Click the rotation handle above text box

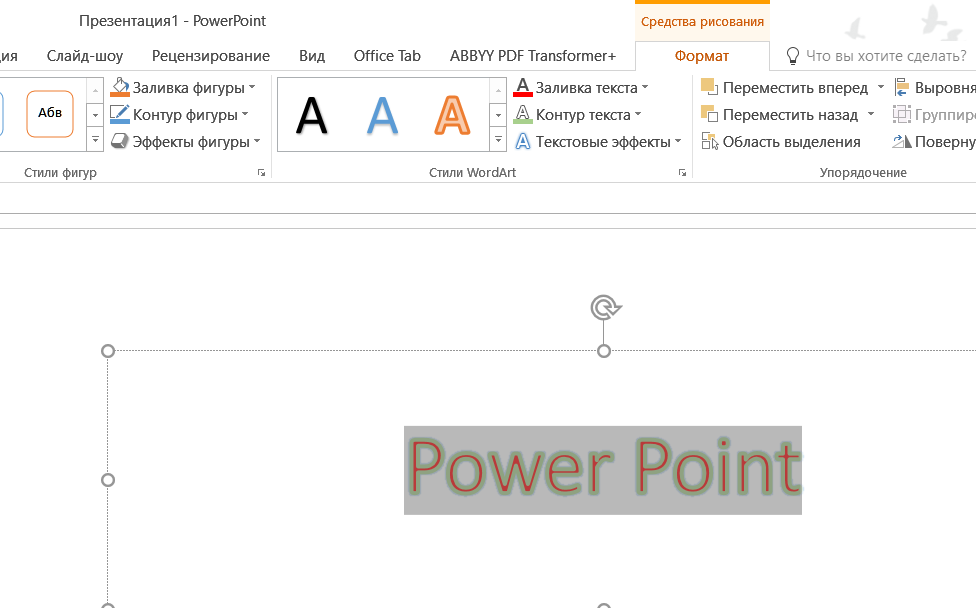point(605,307)
